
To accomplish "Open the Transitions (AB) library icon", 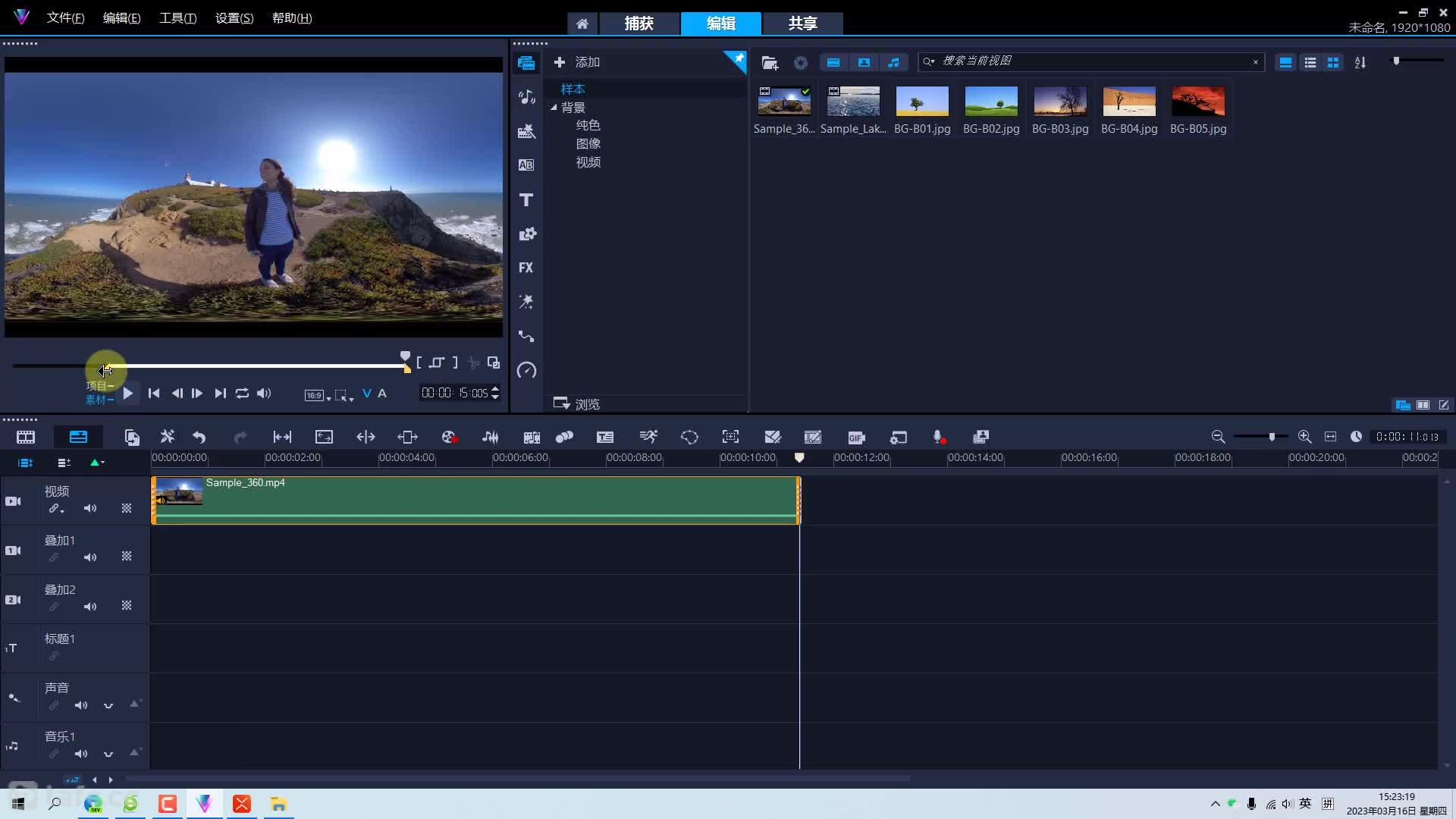I will [x=526, y=165].
